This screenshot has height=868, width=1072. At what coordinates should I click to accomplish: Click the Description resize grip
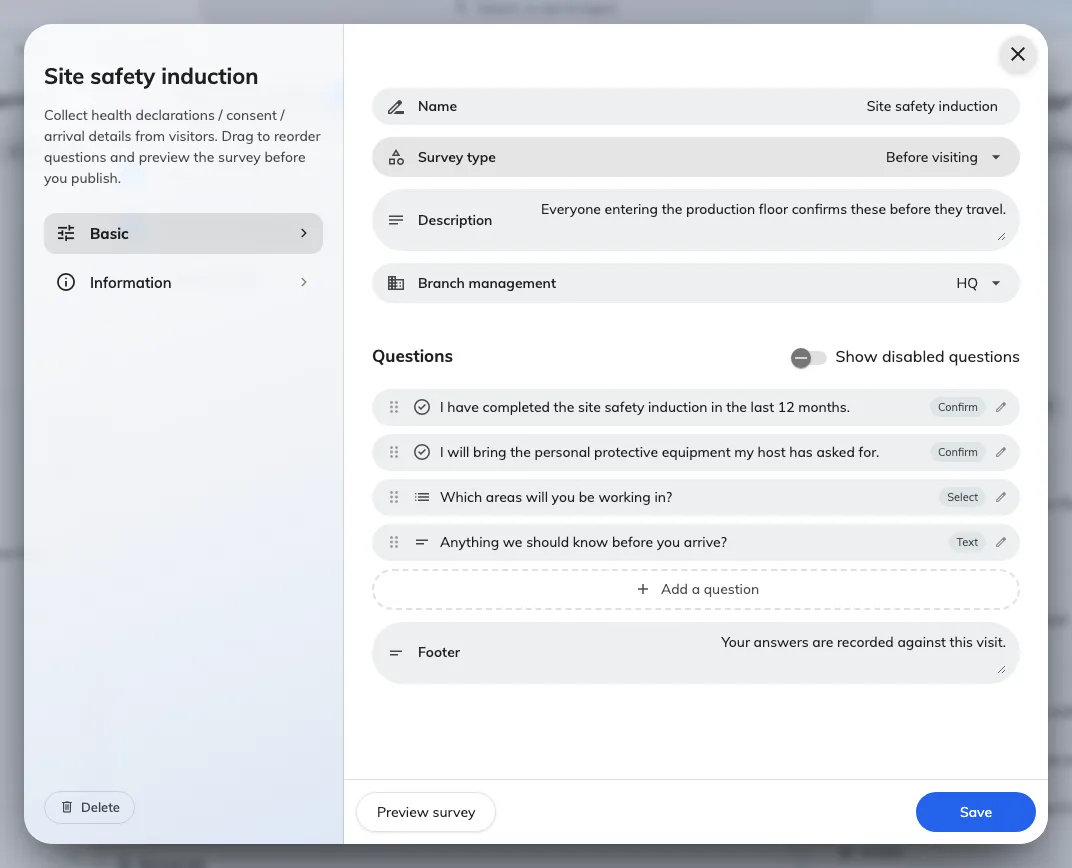point(1002,236)
